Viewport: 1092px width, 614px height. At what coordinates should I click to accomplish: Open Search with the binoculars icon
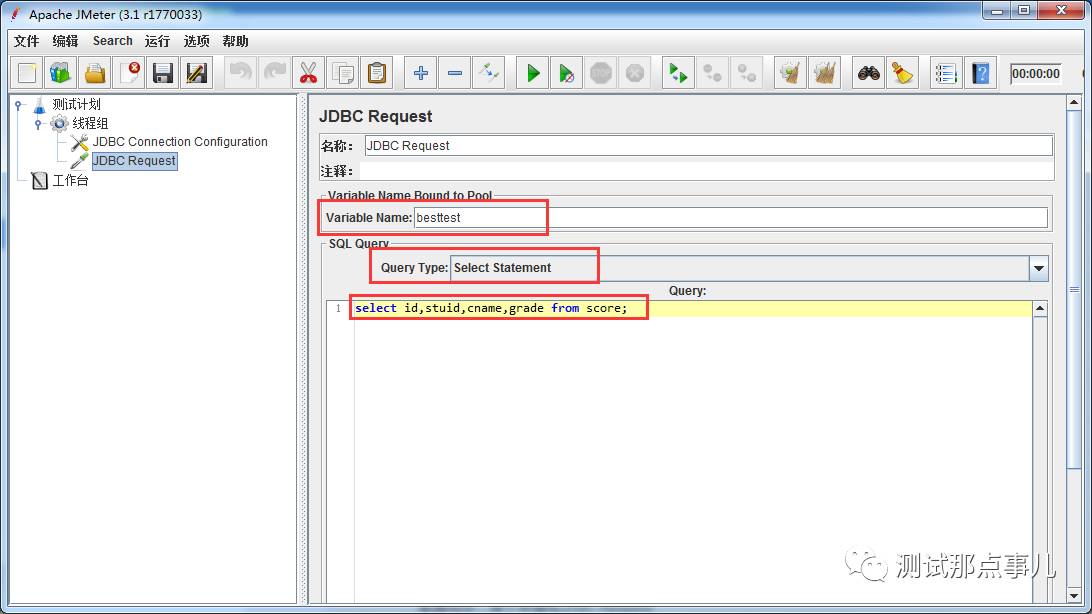tap(868, 72)
